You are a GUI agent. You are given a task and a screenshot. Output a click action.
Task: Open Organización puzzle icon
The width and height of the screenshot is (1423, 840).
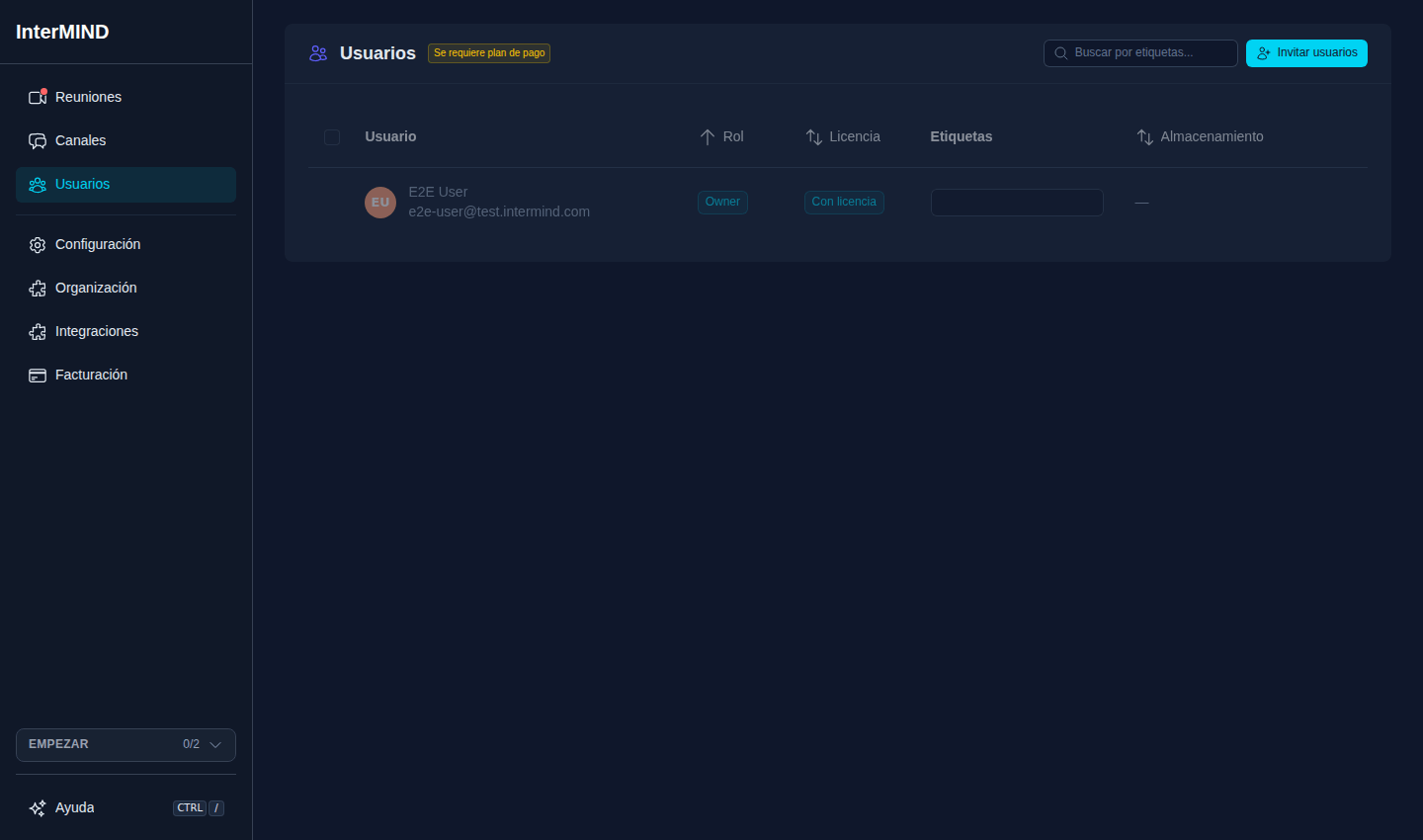tap(38, 288)
